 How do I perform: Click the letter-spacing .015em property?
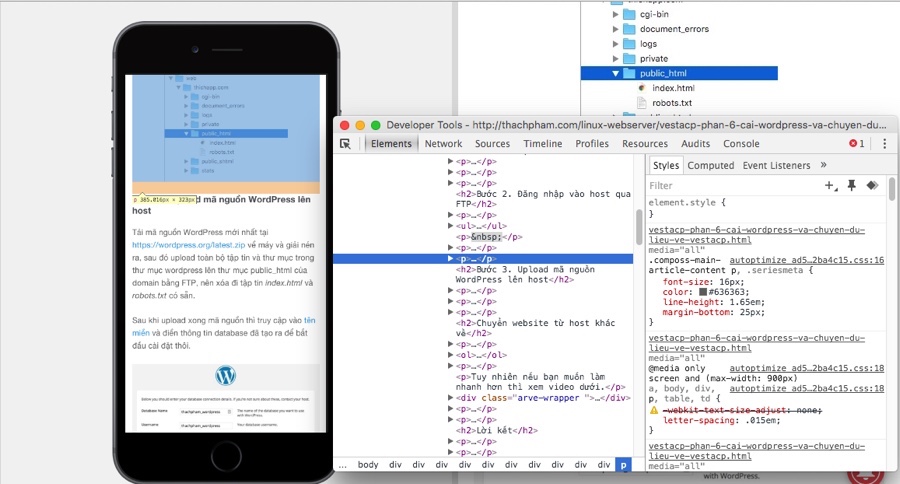(x=721, y=420)
